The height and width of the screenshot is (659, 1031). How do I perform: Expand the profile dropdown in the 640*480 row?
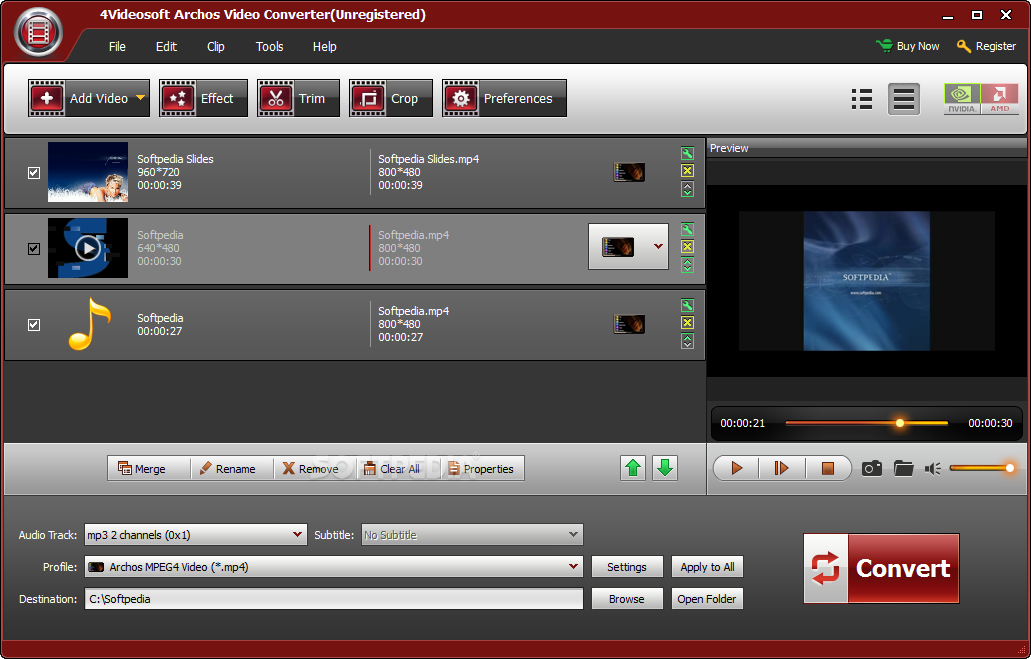pyautogui.click(x=658, y=247)
